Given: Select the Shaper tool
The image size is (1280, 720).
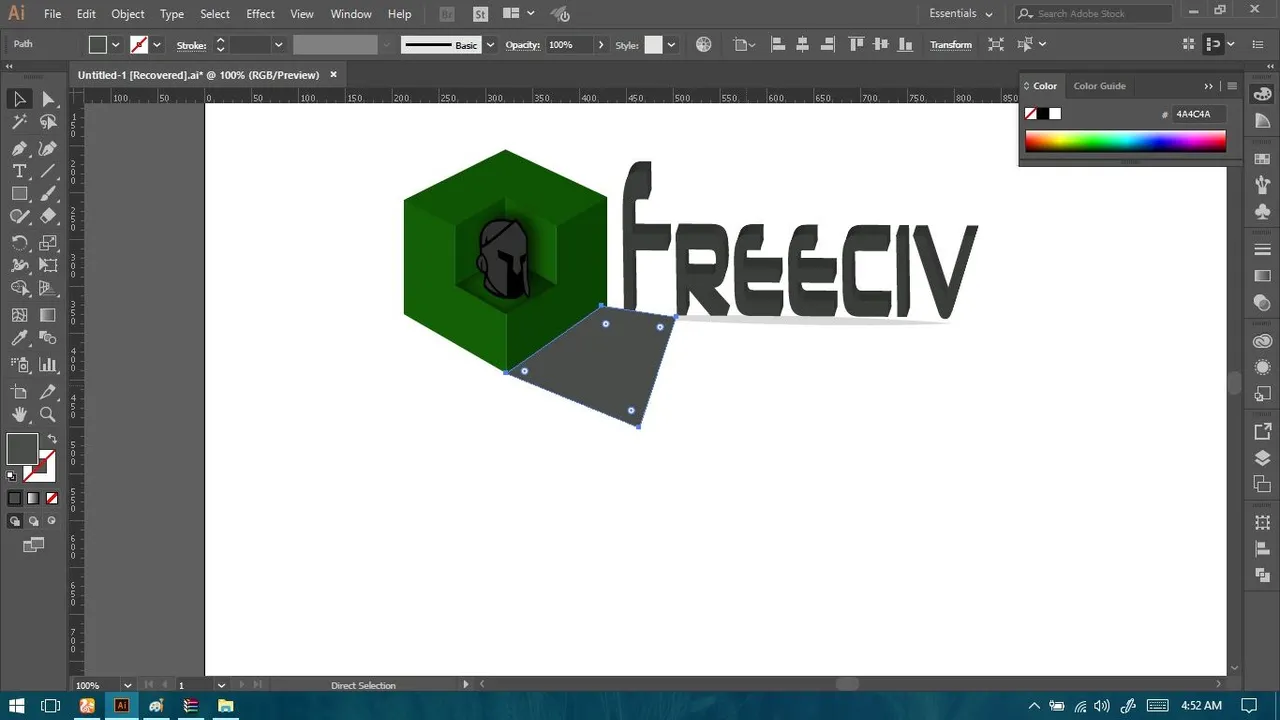Looking at the screenshot, I should click(x=19, y=216).
